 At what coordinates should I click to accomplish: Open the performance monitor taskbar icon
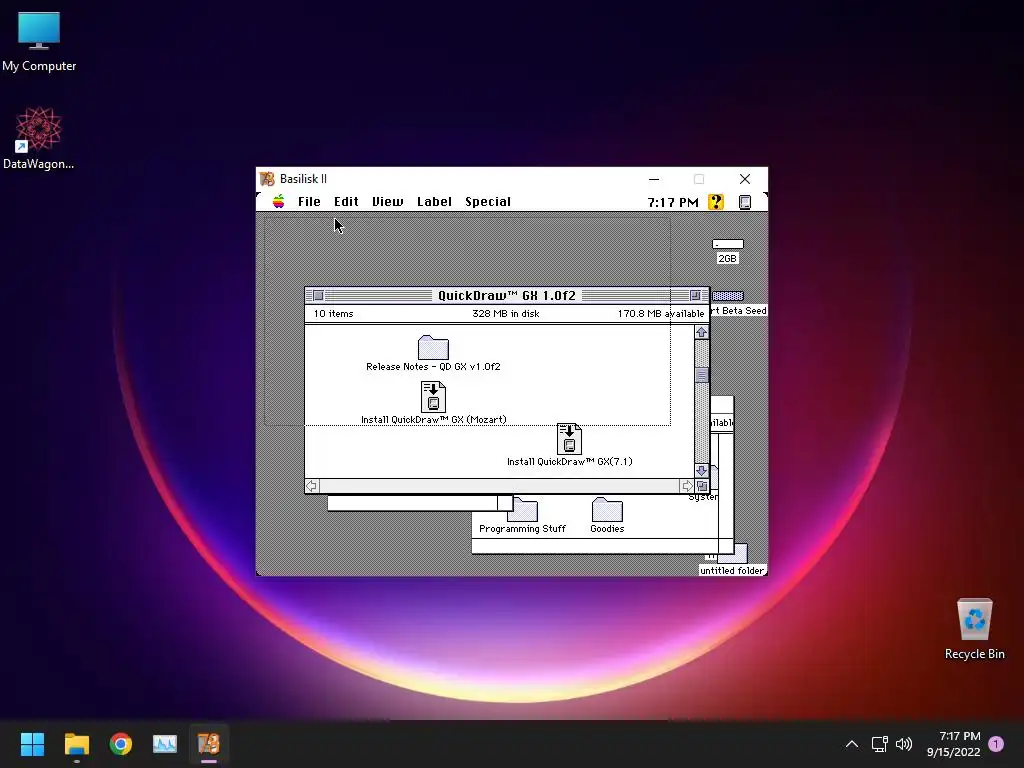[x=165, y=744]
